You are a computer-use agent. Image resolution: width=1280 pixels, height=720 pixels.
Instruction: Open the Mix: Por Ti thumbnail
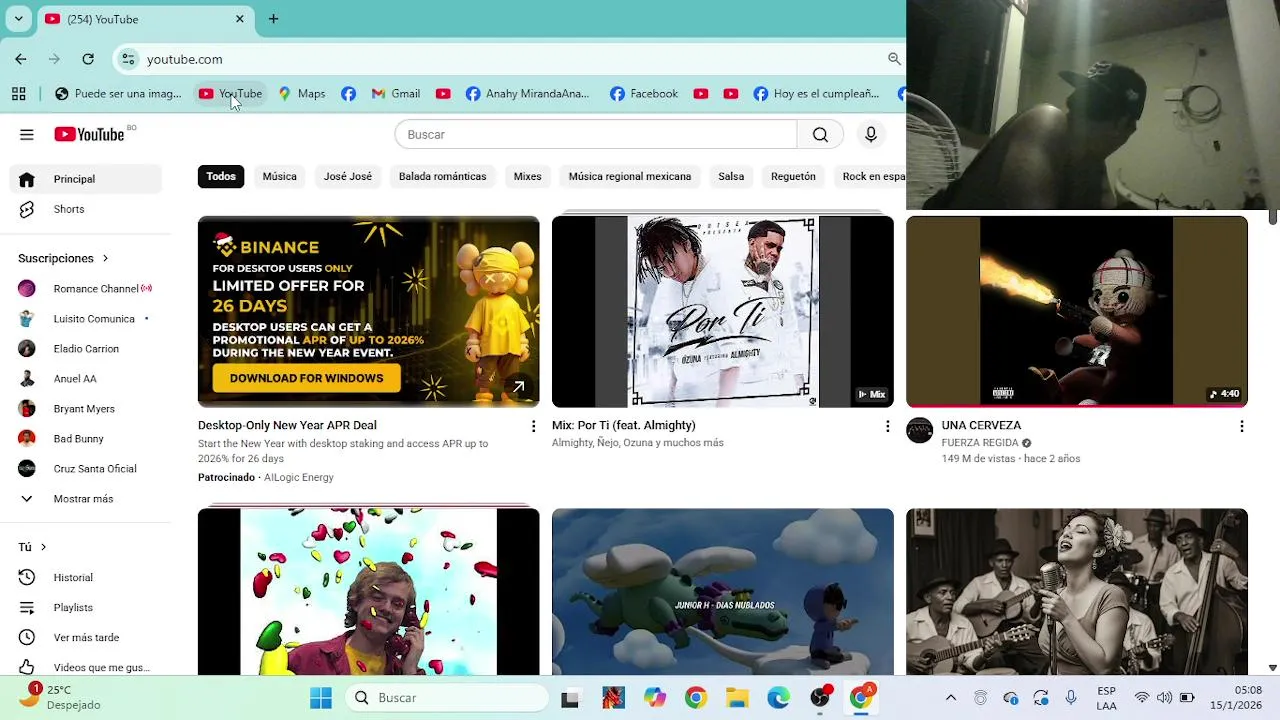(723, 312)
